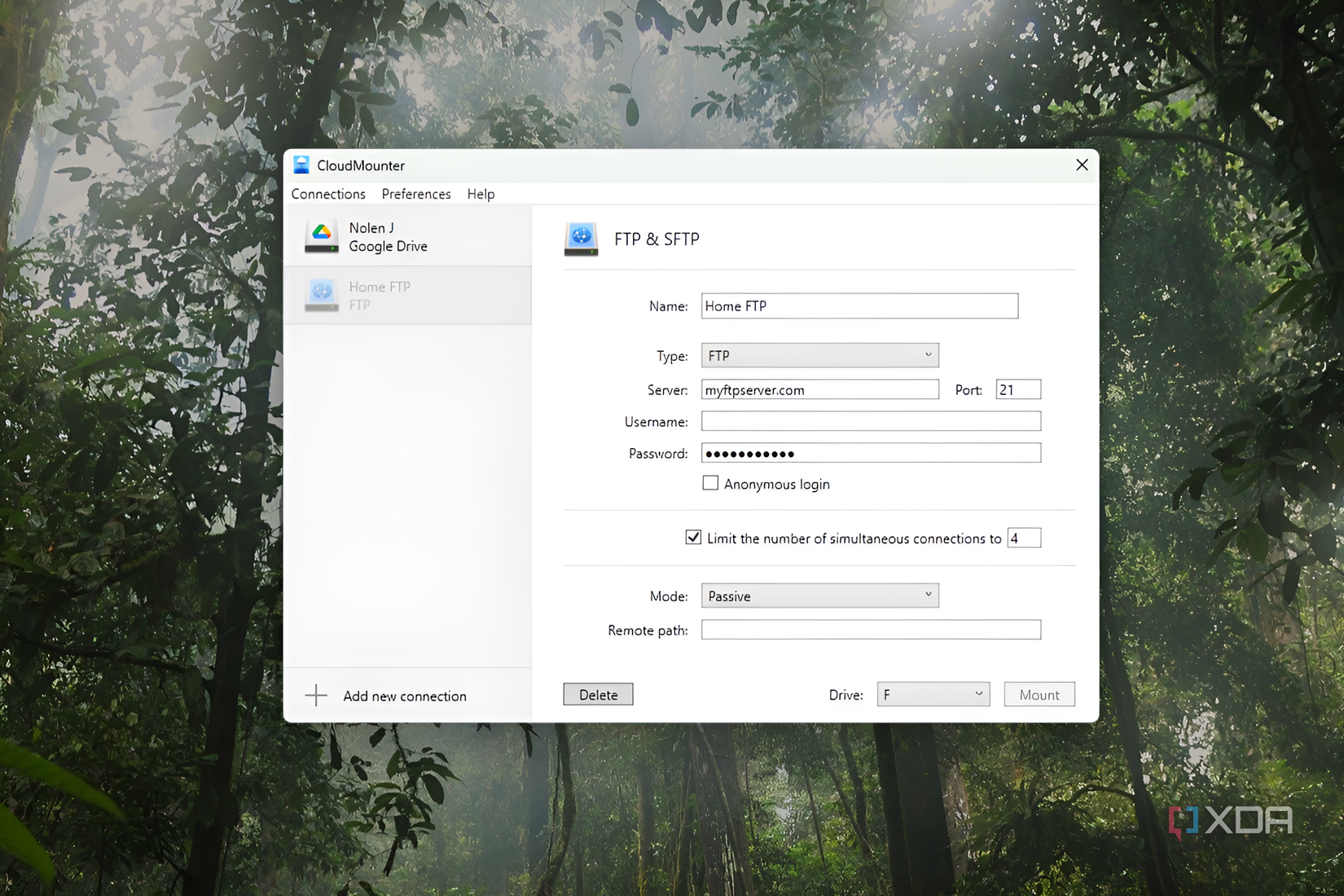Click the Home FTP drive icon in sidebar

pyautogui.click(x=321, y=295)
